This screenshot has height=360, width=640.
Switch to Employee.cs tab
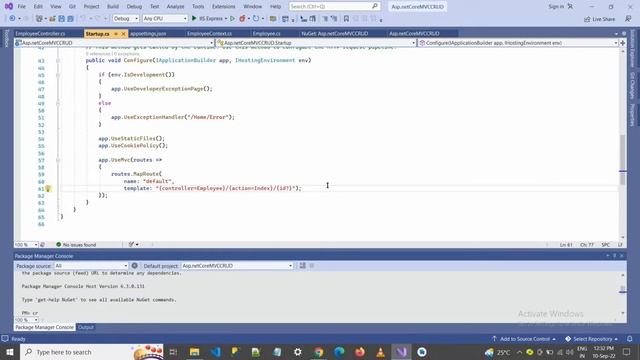coord(267,33)
